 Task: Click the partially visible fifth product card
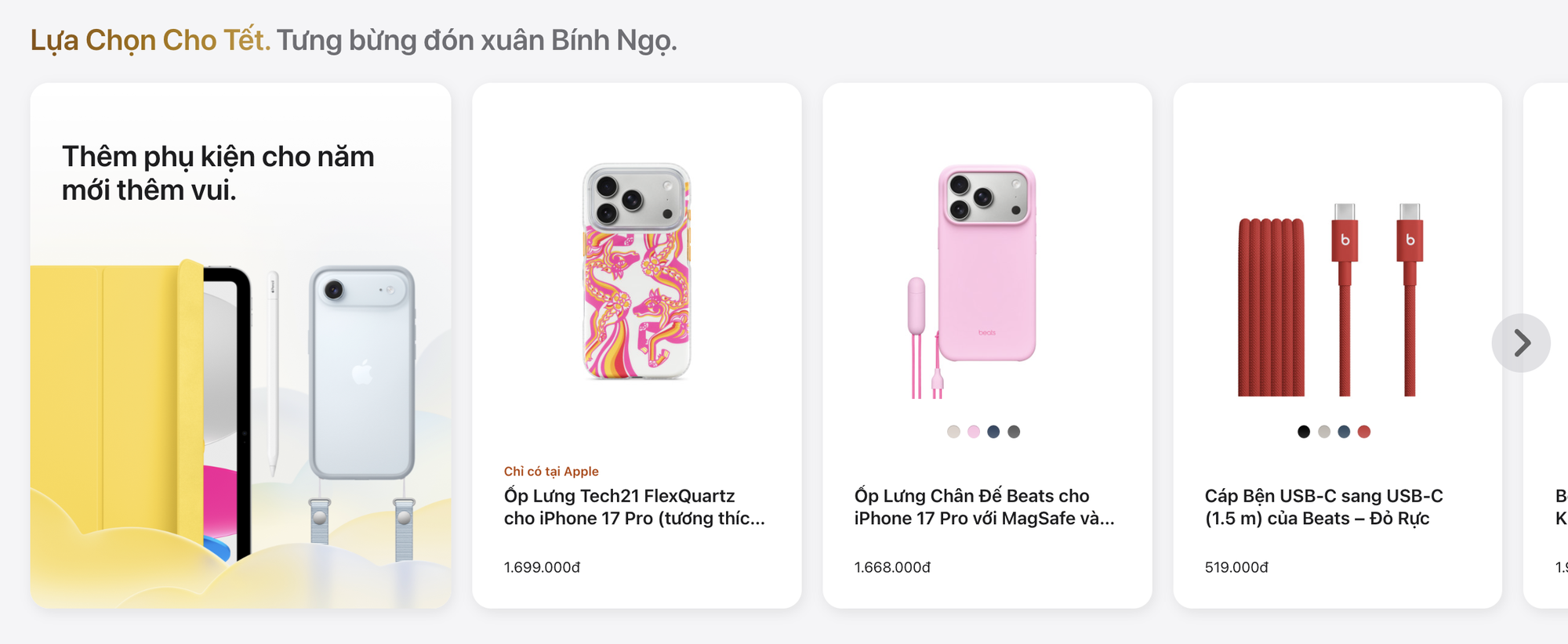tap(1545, 346)
